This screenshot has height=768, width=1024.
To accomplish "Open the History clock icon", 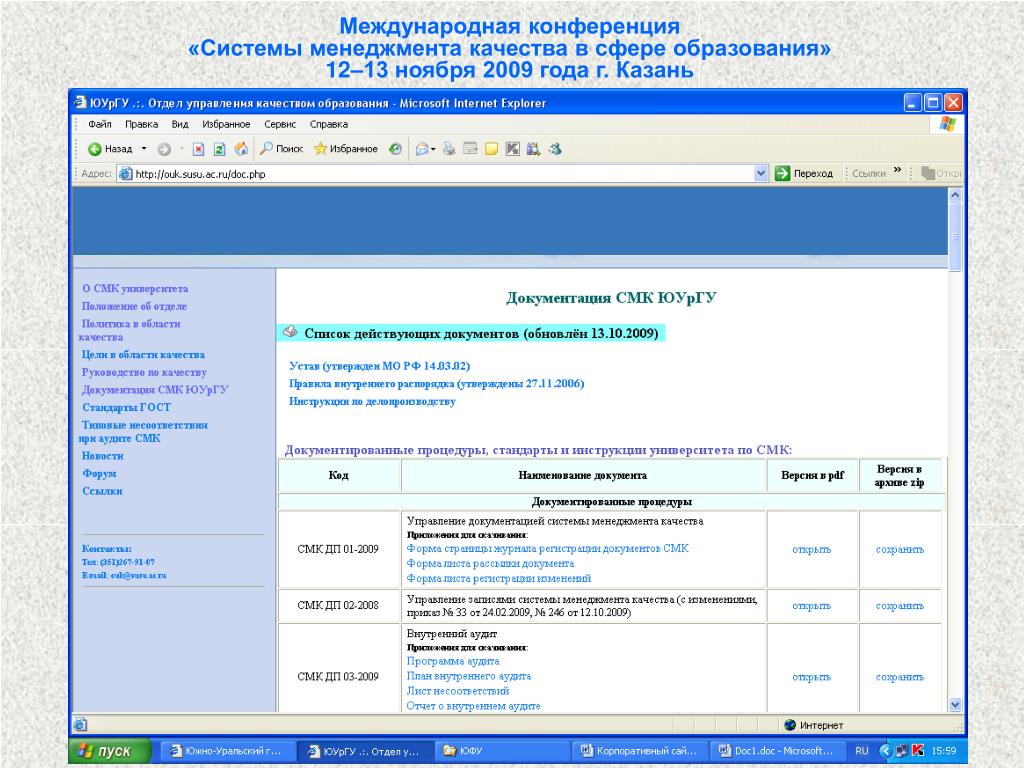I will 395,149.
